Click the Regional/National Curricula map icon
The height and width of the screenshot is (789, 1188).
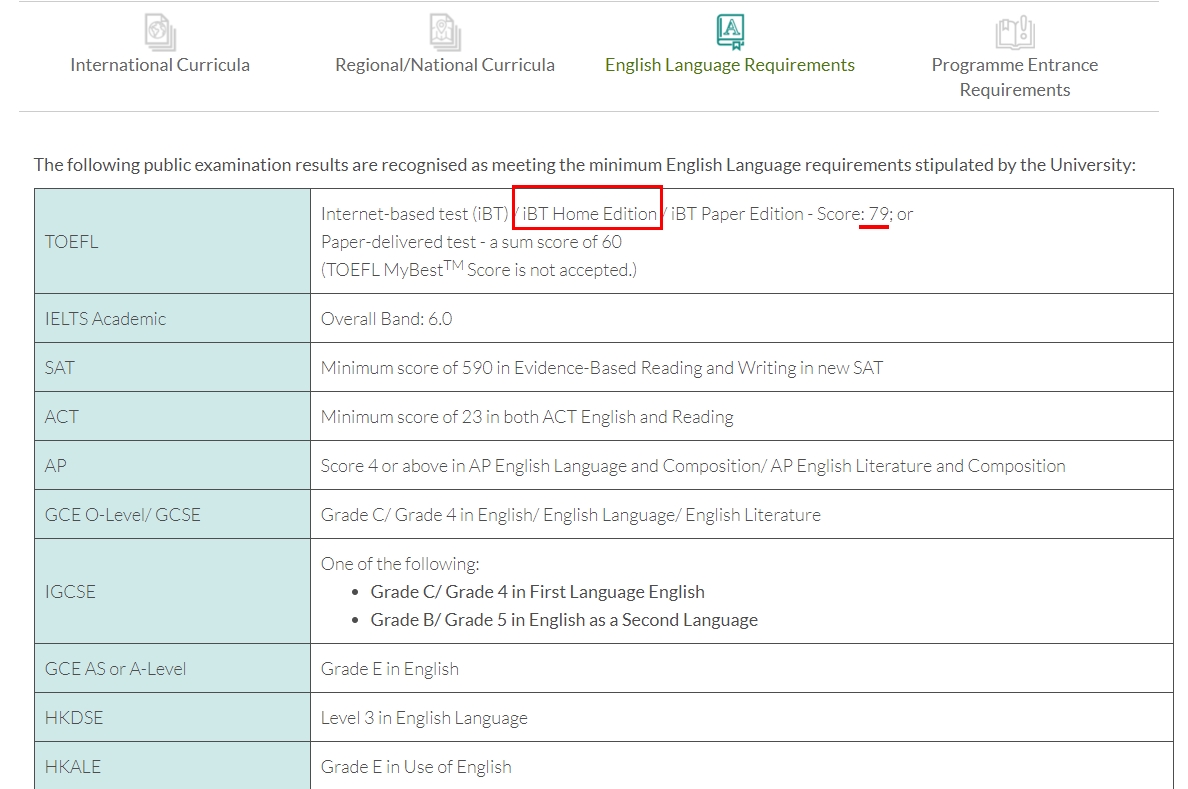tap(445, 32)
